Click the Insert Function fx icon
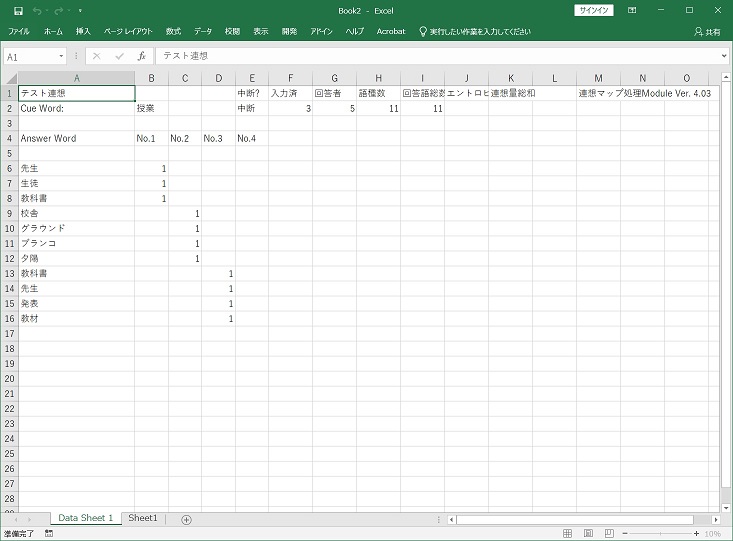The width and height of the screenshot is (733, 541). [x=142, y=57]
